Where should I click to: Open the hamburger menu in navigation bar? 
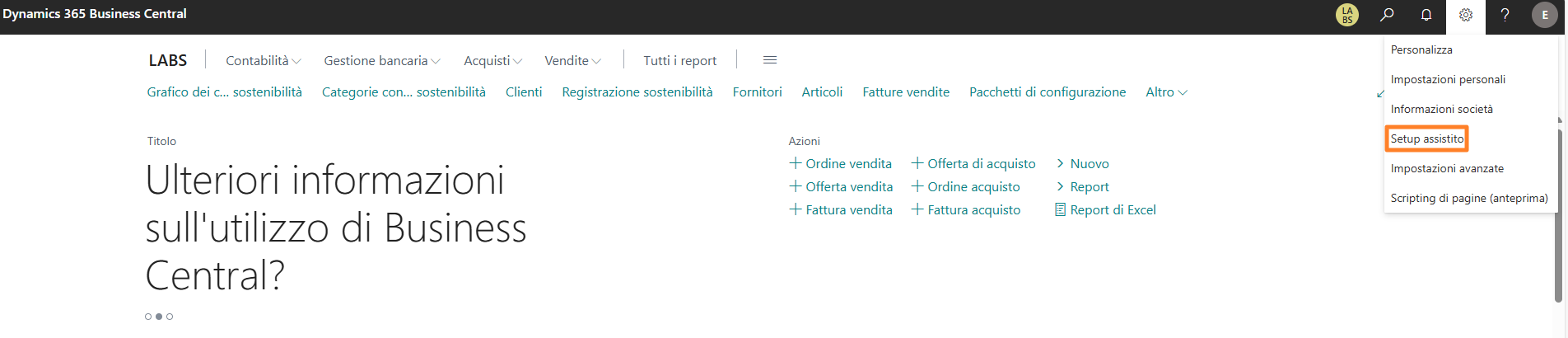[770, 60]
